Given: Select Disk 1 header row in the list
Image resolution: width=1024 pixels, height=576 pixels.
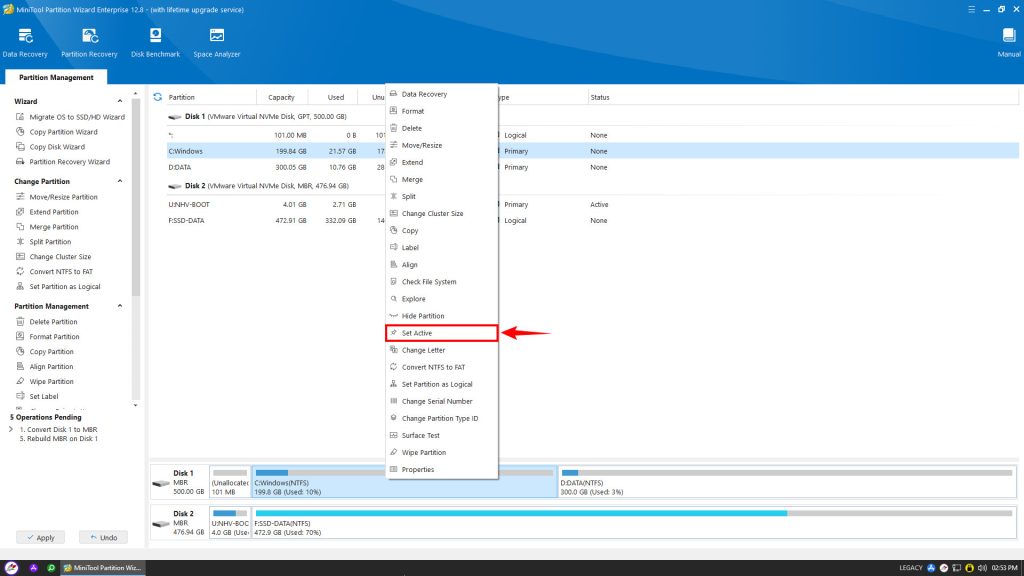Looking at the screenshot, I should [x=593, y=116].
